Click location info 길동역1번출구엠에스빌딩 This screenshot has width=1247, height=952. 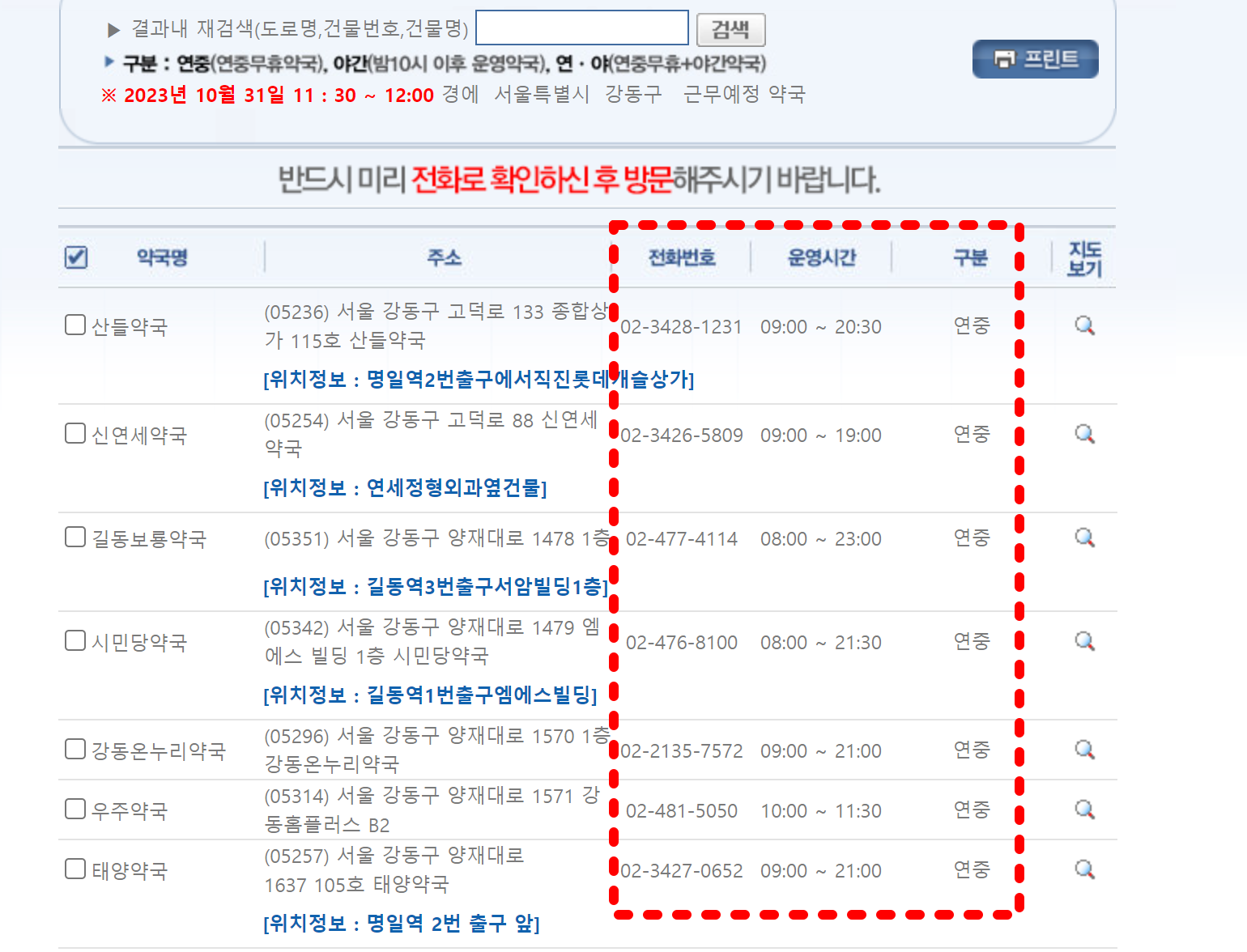pos(430,695)
